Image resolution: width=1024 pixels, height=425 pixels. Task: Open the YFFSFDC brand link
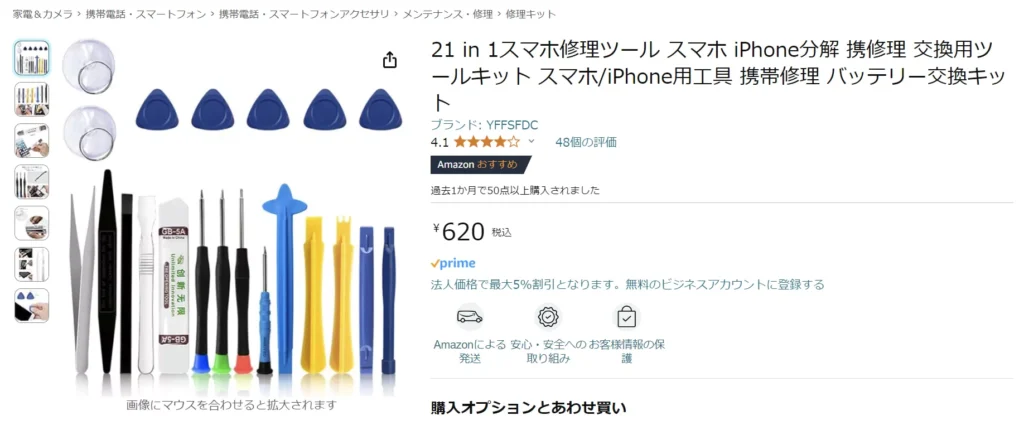click(x=512, y=125)
